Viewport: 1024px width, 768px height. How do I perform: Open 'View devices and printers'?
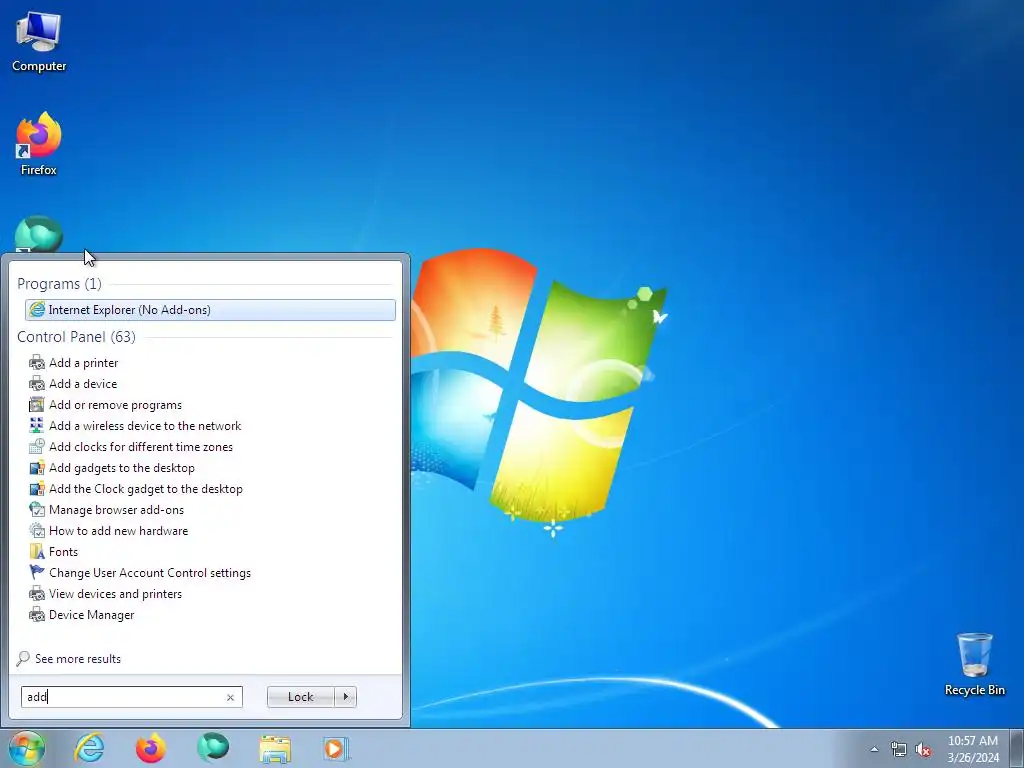(115, 594)
